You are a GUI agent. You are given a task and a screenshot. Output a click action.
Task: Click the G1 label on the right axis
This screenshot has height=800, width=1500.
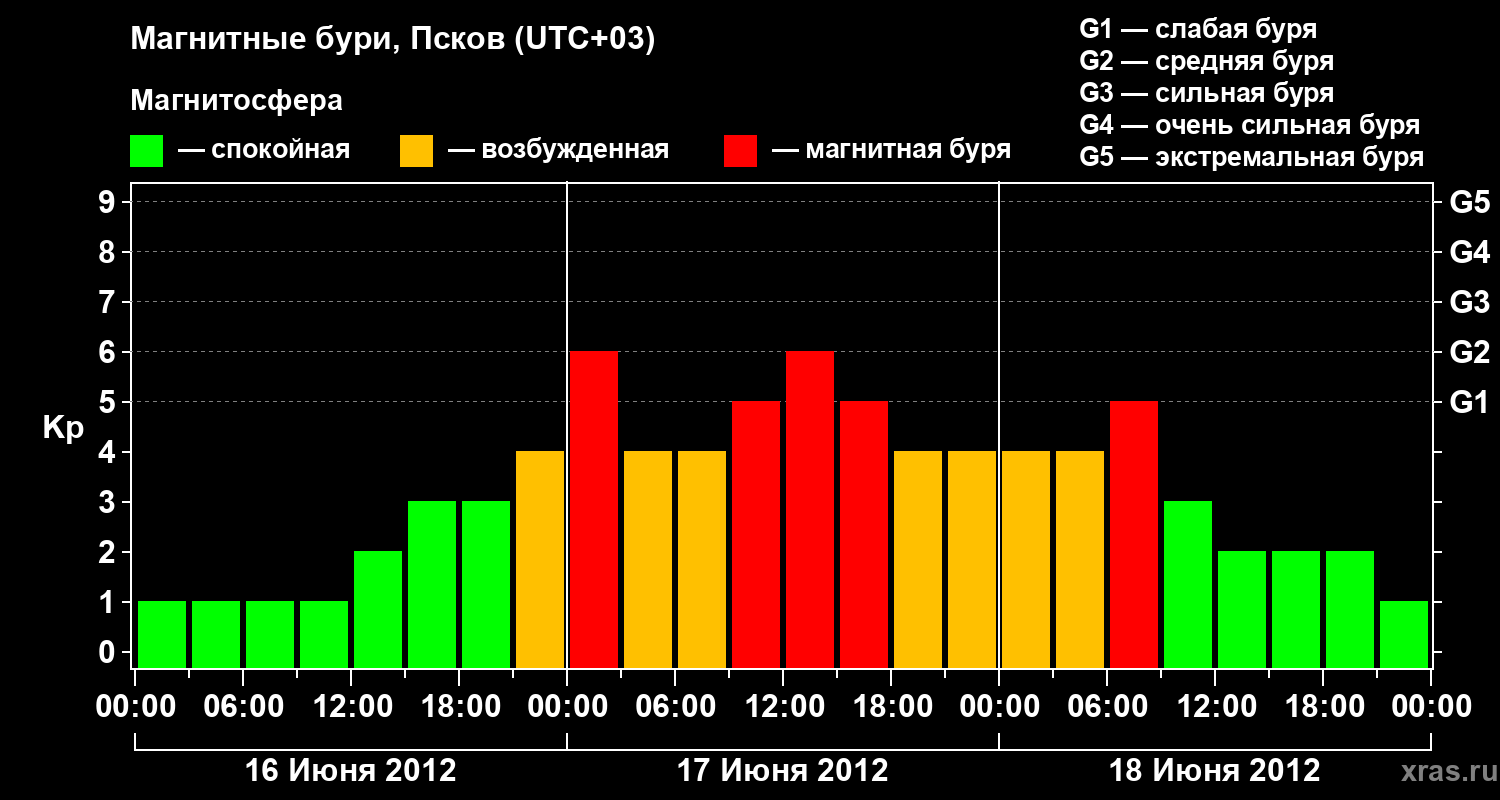pyautogui.click(x=1469, y=402)
